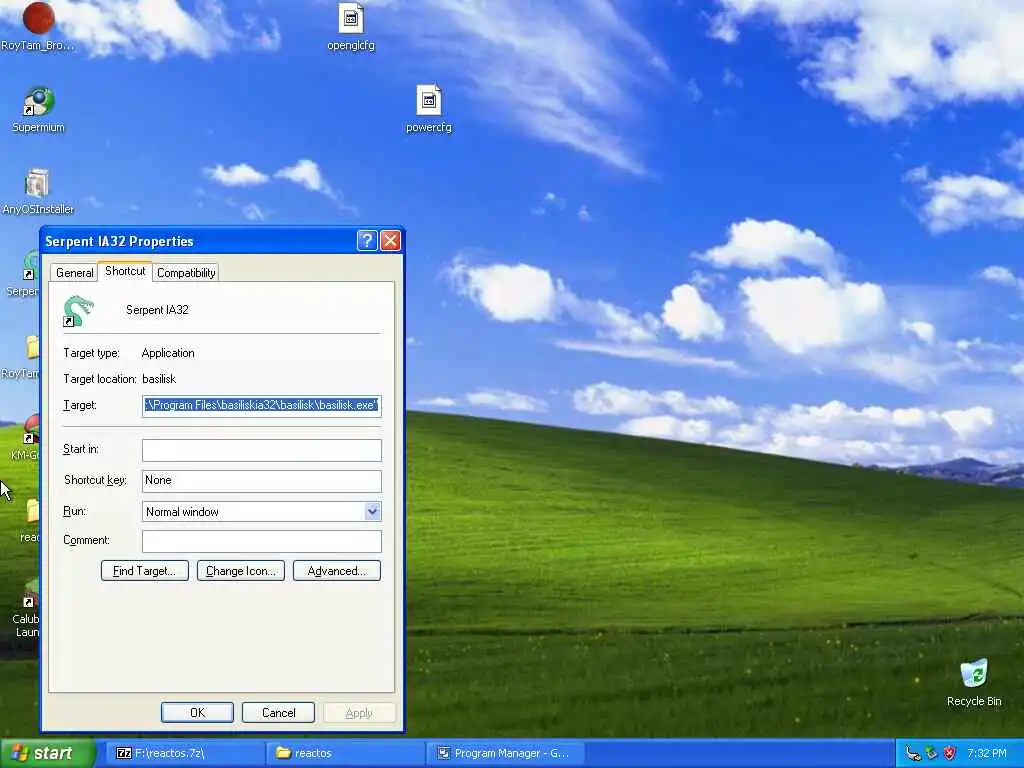Switch to reactos folder taskbar button
This screenshot has height=768, width=1024.
pos(345,753)
